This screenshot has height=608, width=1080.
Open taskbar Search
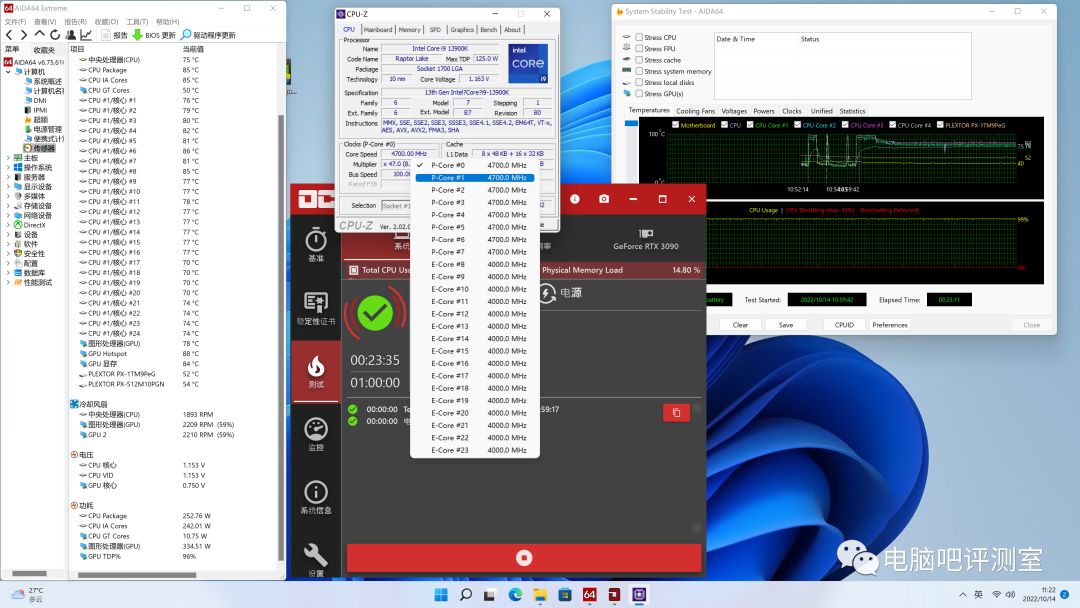click(x=466, y=594)
